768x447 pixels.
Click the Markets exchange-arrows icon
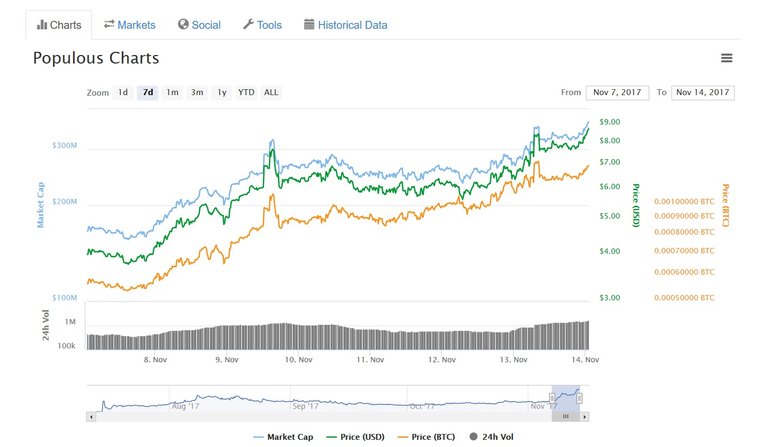[110, 24]
